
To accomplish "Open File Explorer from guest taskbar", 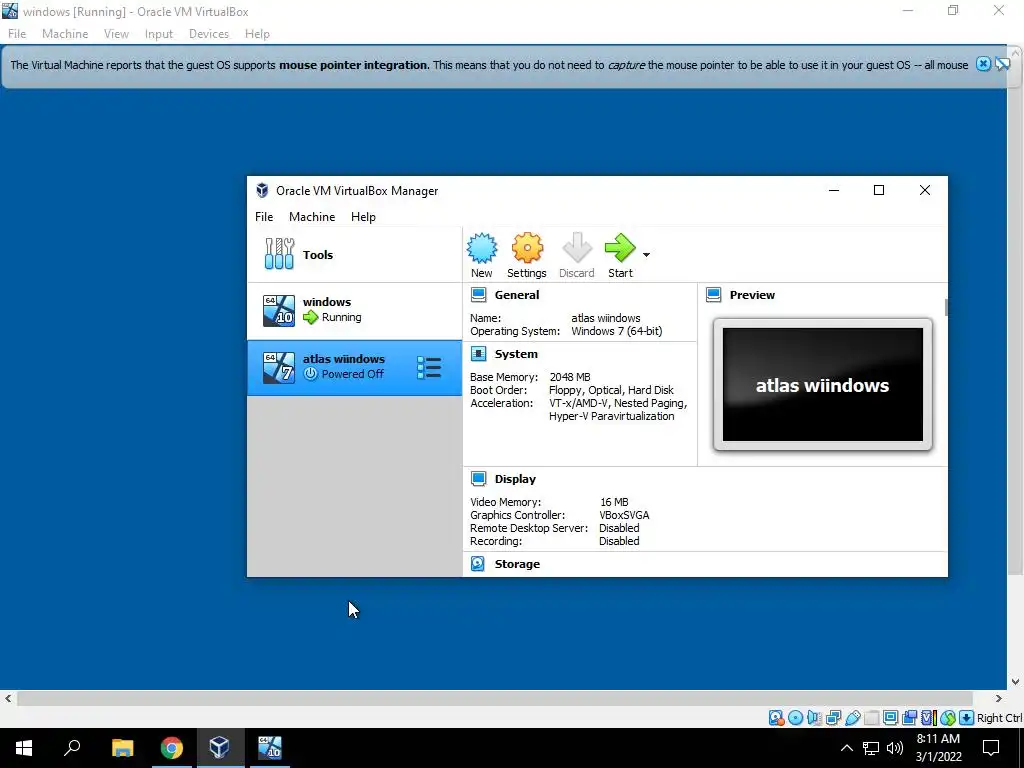I will [122, 748].
